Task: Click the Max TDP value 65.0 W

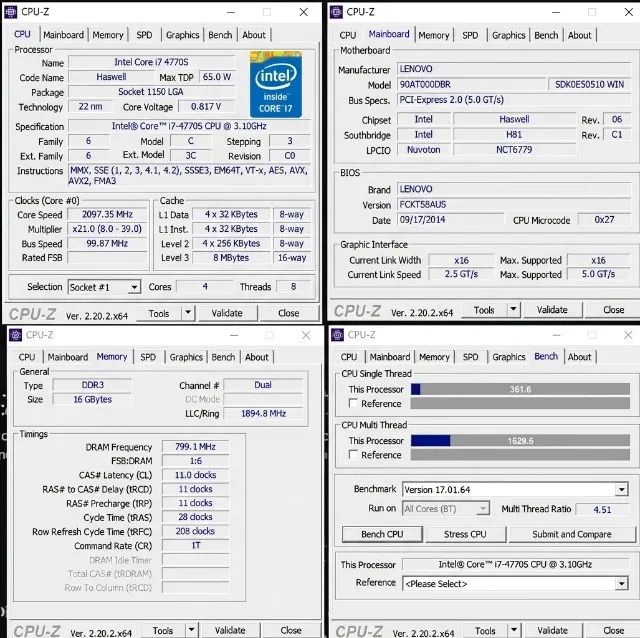Action: click(217, 77)
